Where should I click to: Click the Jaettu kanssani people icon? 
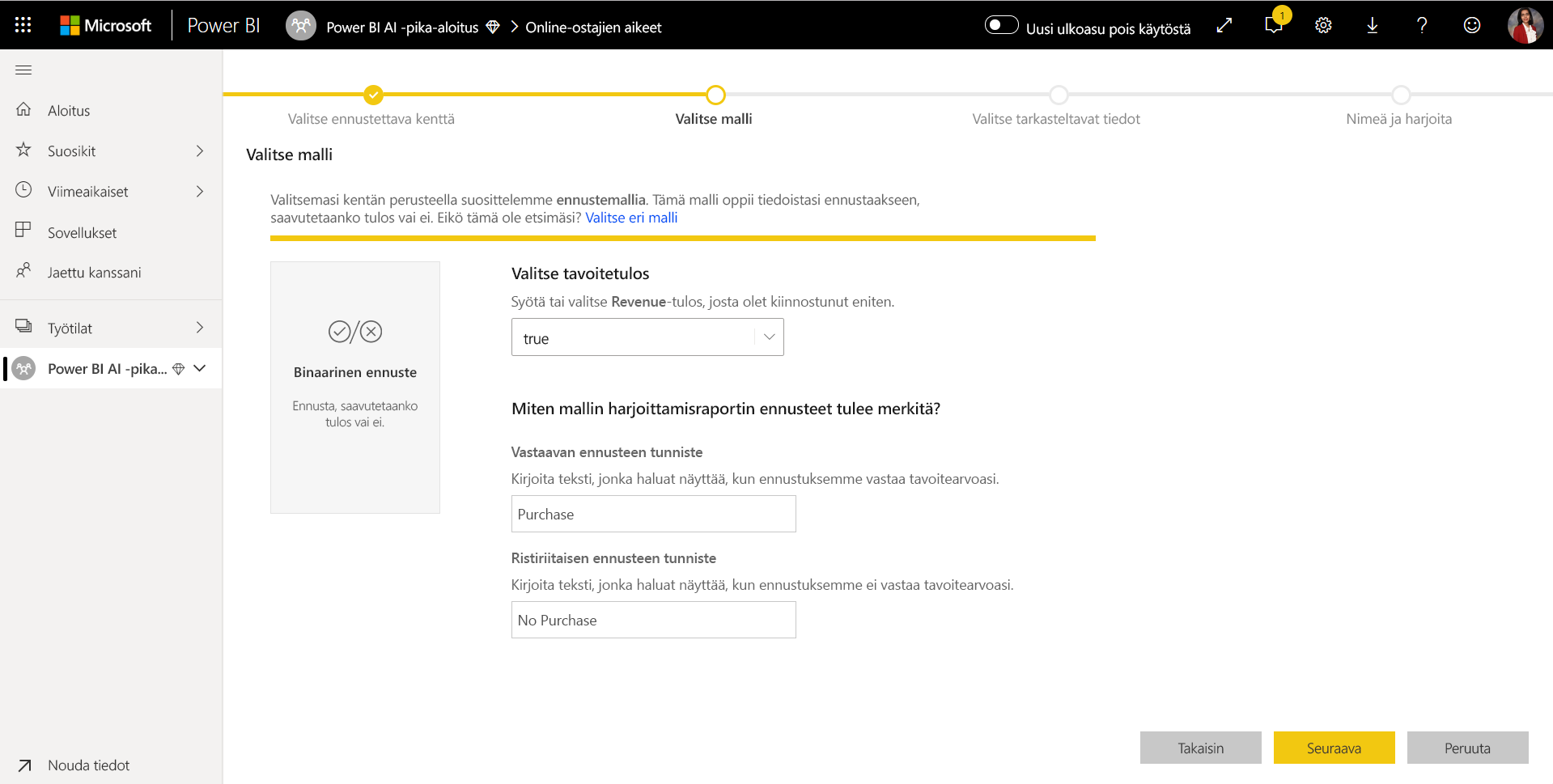(23, 271)
